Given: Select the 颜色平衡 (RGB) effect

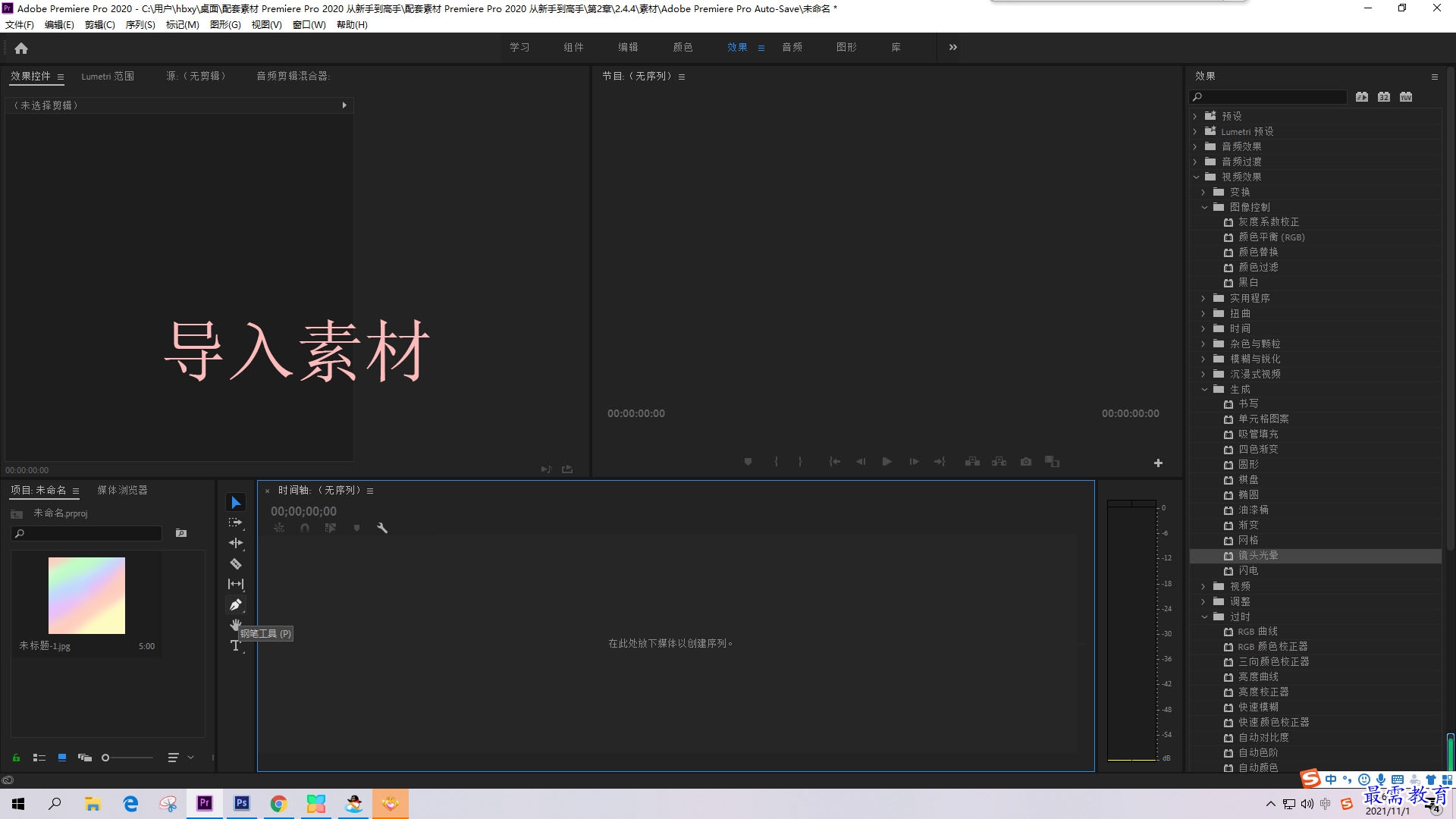Looking at the screenshot, I should tap(1272, 237).
